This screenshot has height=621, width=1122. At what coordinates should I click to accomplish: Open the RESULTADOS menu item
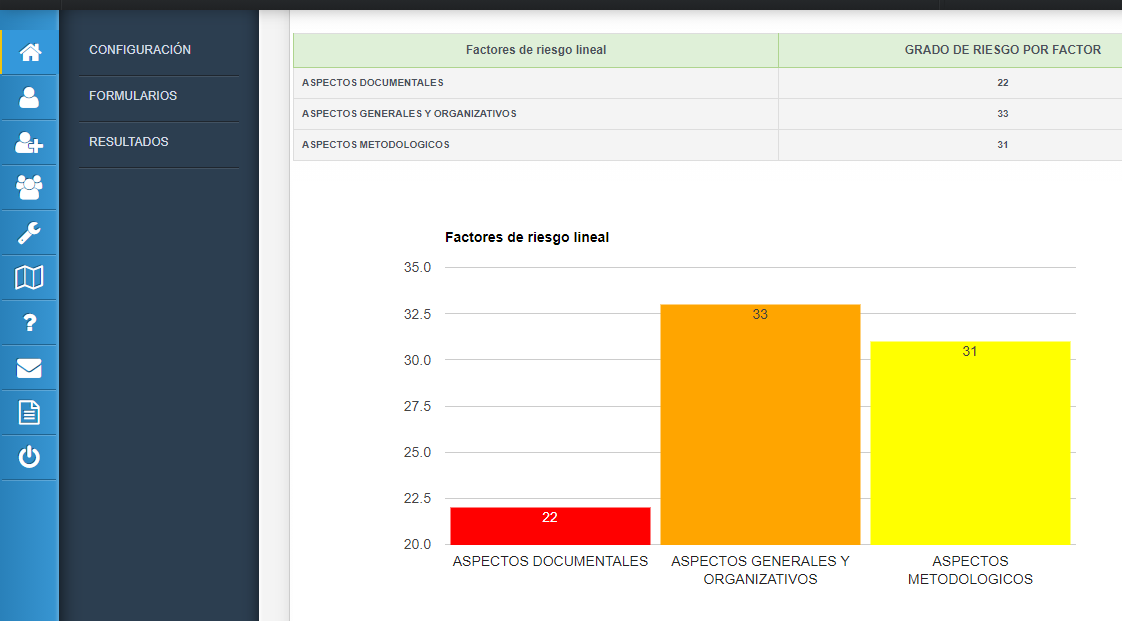(x=129, y=142)
